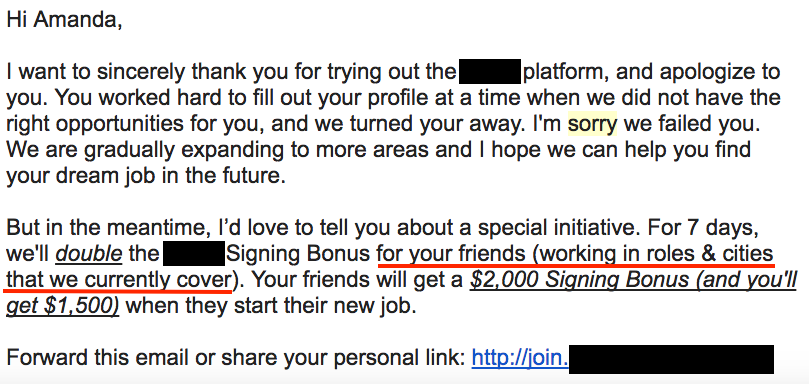Click the red-underlined 'that we currently cover' text
Viewport: 809px width, 384px height.
pyautogui.click(x=118, y=280)
